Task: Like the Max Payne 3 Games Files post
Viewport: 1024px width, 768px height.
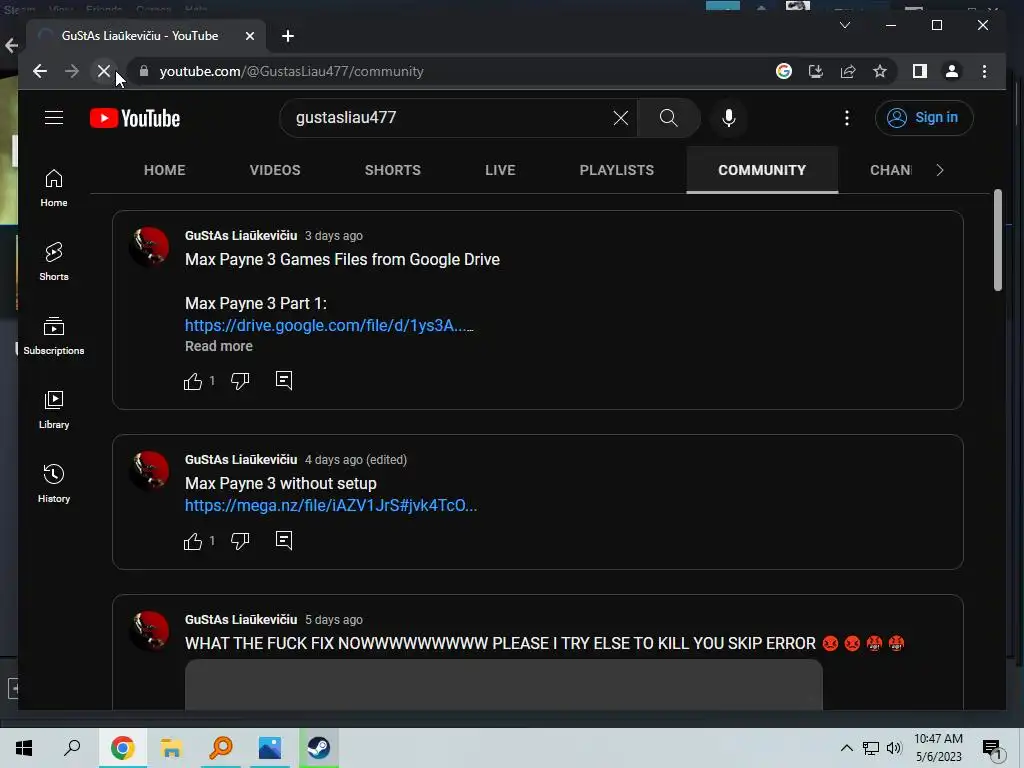Action: 193,381
